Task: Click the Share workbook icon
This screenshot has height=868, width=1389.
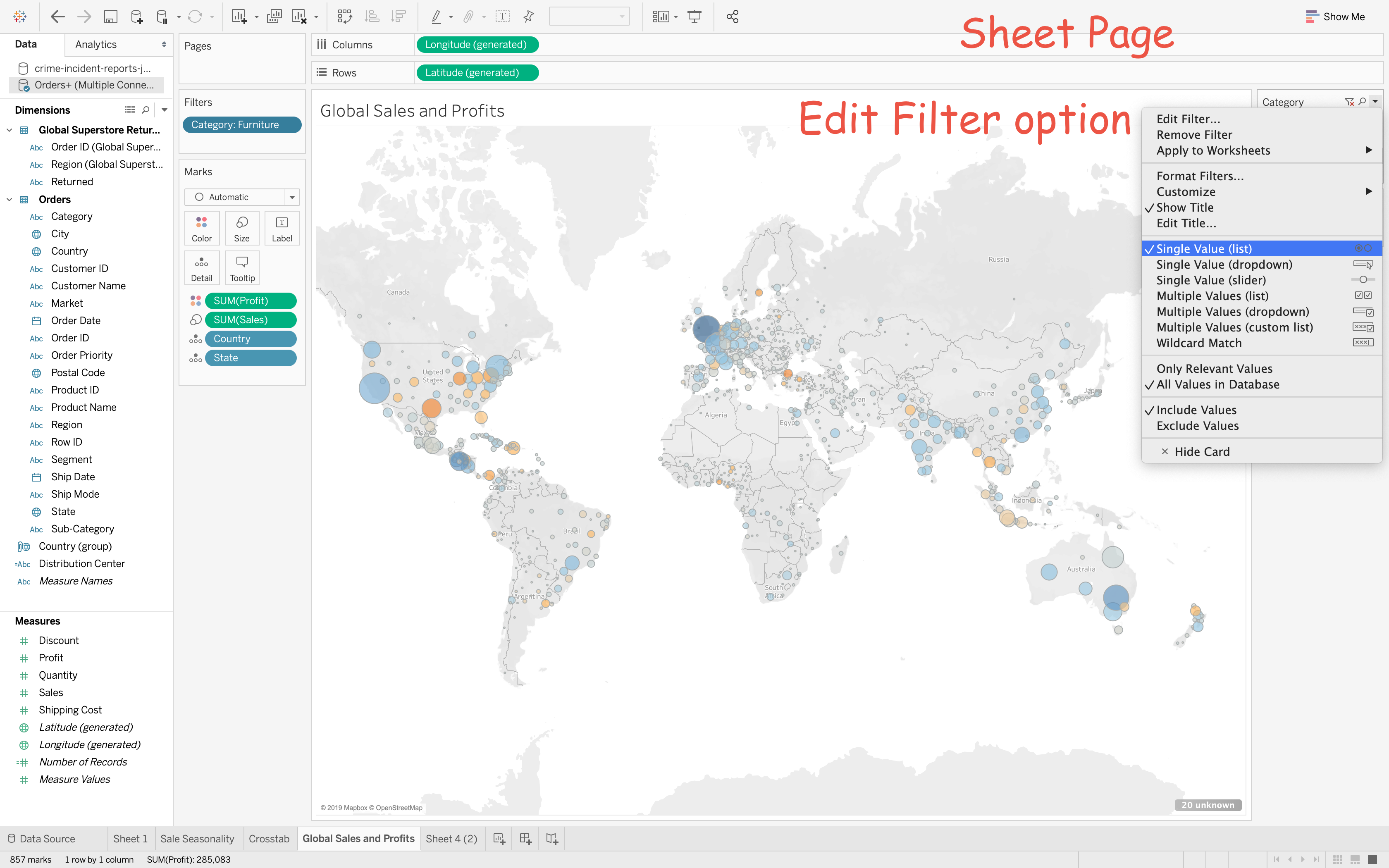Action: coord(733,17)
